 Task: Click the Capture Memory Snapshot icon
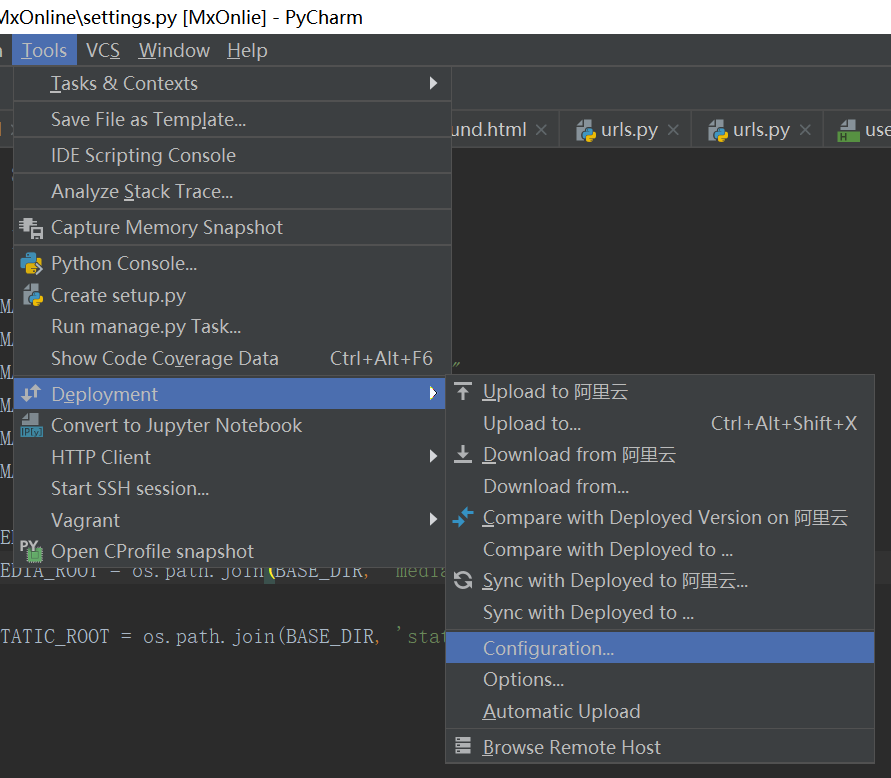pos(31,228)
